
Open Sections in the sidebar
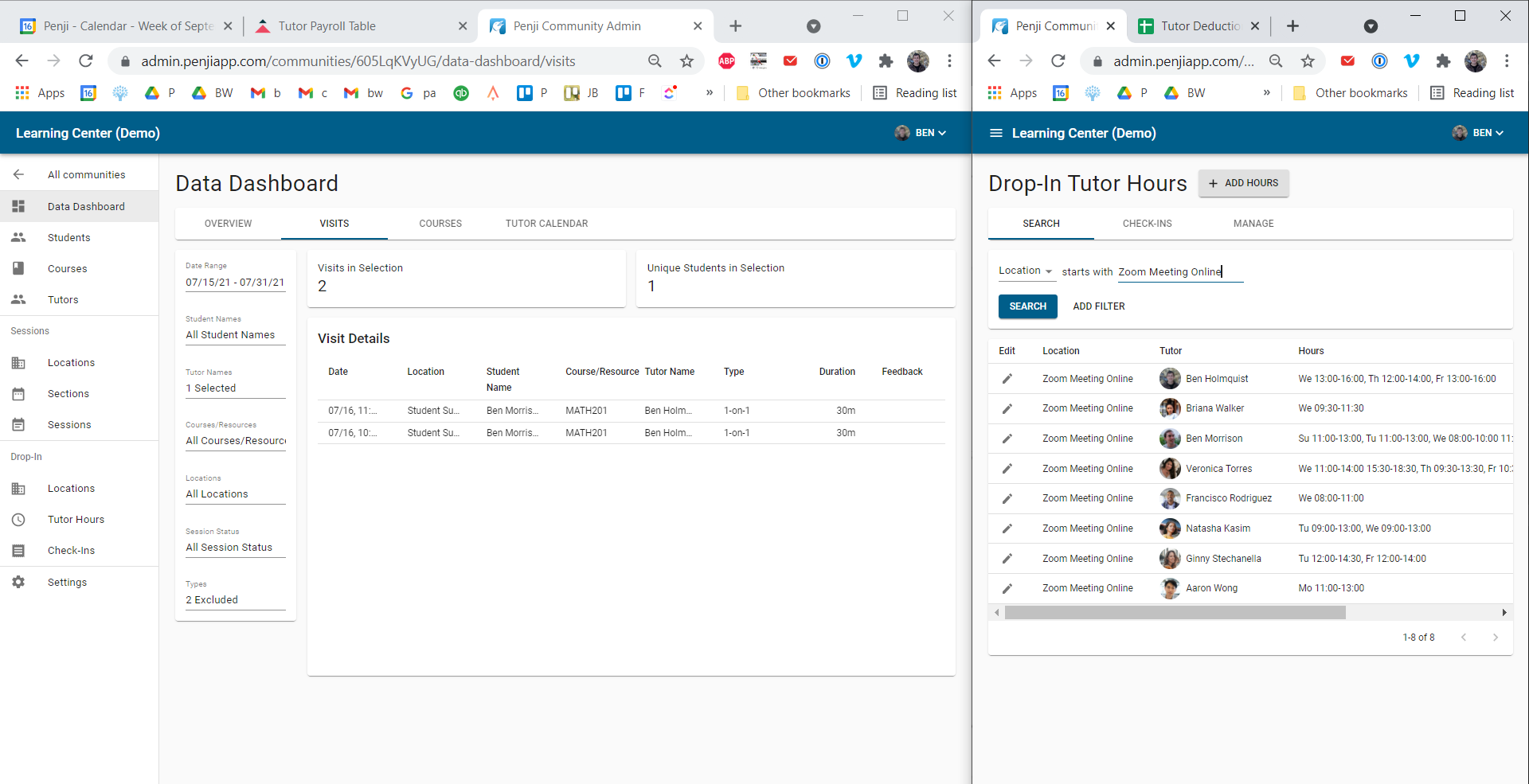(79, 393)
